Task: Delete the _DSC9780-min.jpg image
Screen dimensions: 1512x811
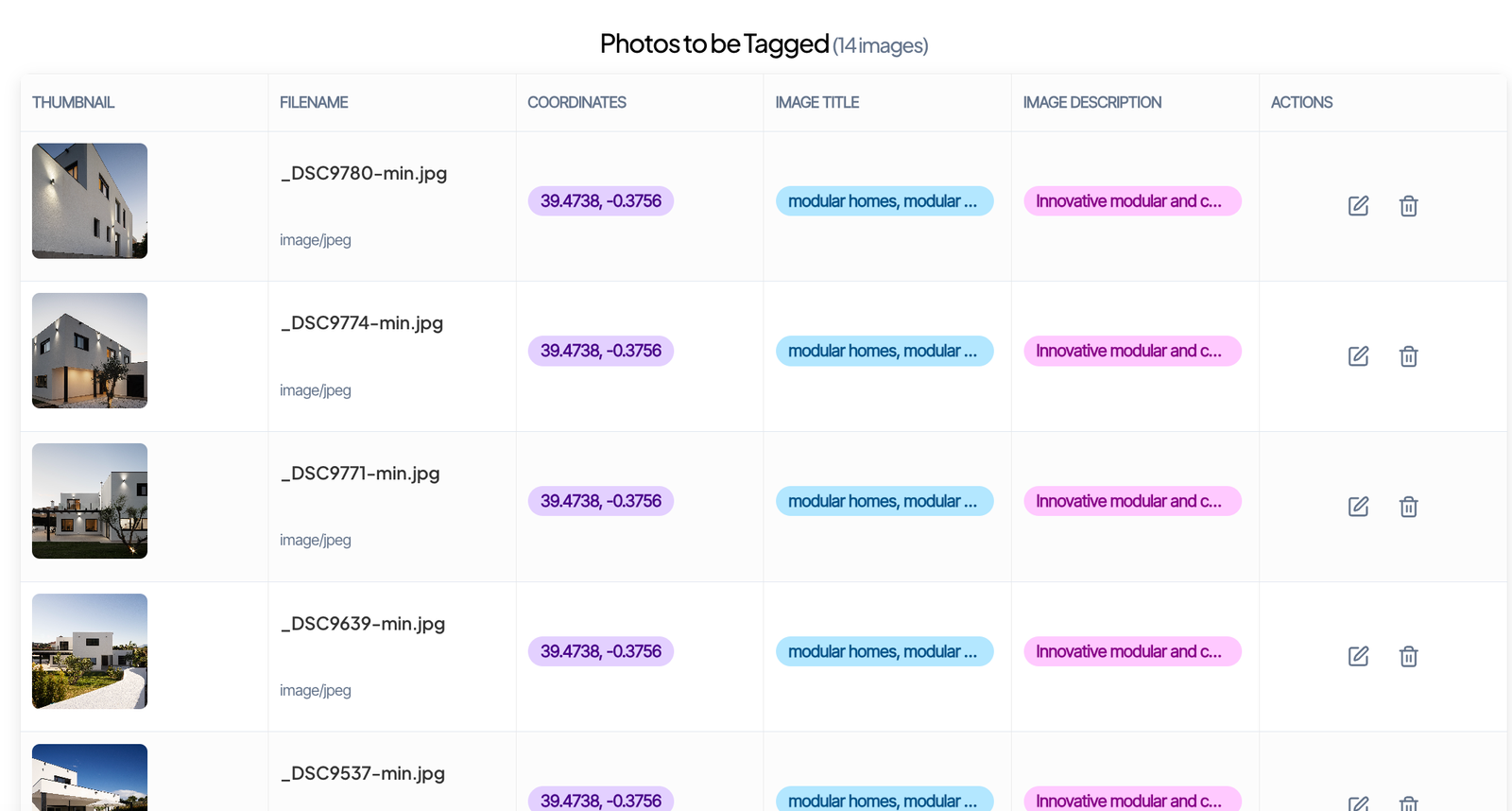Action: tap(1408, 206)
